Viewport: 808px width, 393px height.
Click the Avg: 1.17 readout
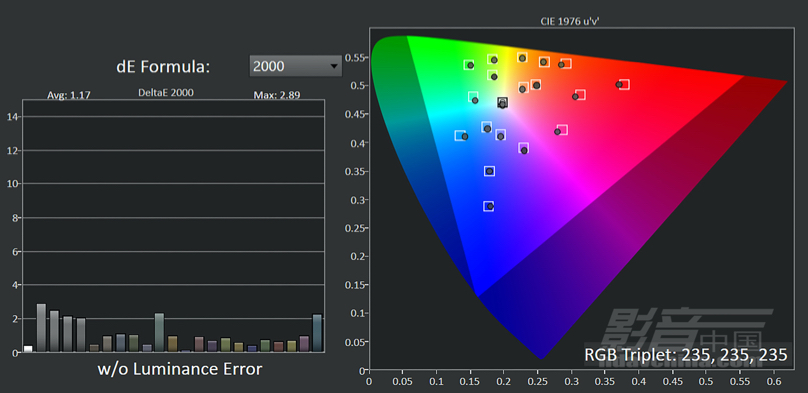point(69,95)
